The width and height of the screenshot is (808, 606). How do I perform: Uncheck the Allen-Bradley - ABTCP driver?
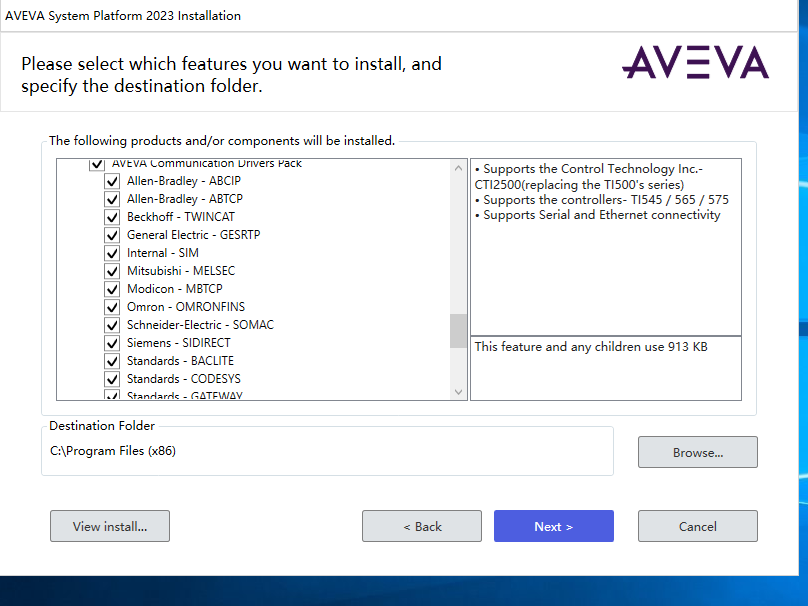(x=112, y=199)
